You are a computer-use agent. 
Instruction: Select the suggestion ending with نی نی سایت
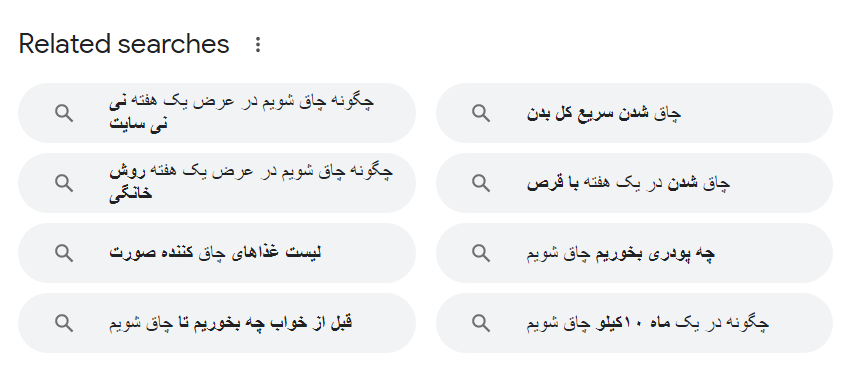(217, 113)
